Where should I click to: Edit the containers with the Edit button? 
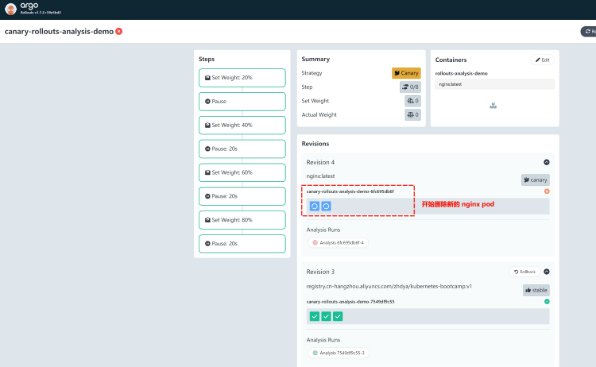point(542,60)
